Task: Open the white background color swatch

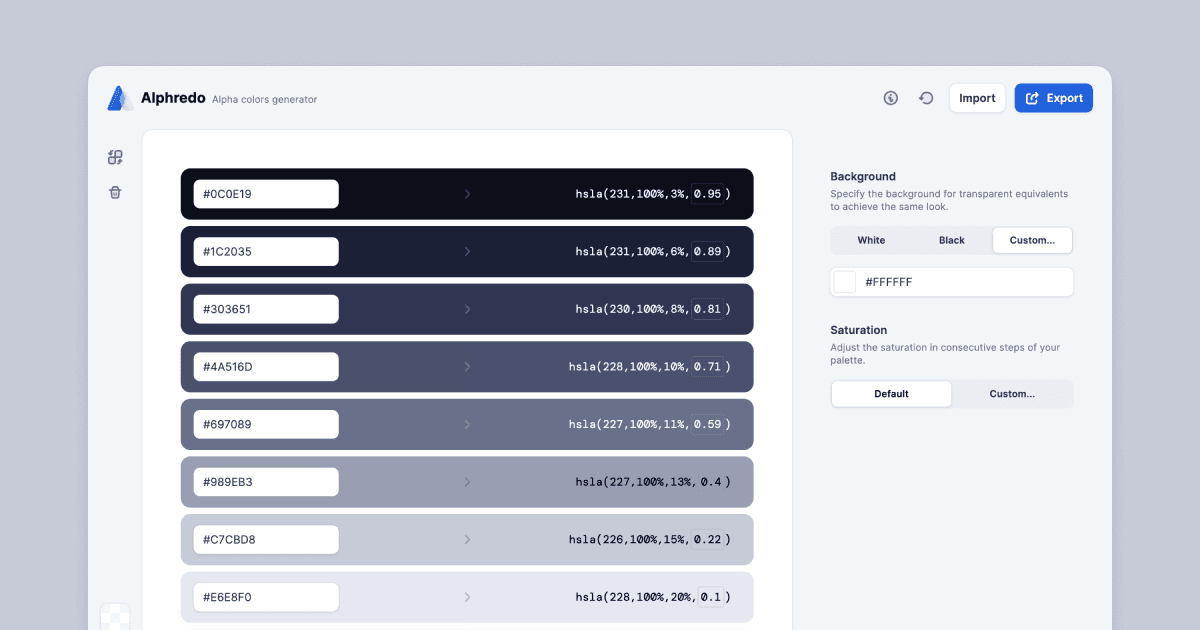Action: (x=845, y=282)
